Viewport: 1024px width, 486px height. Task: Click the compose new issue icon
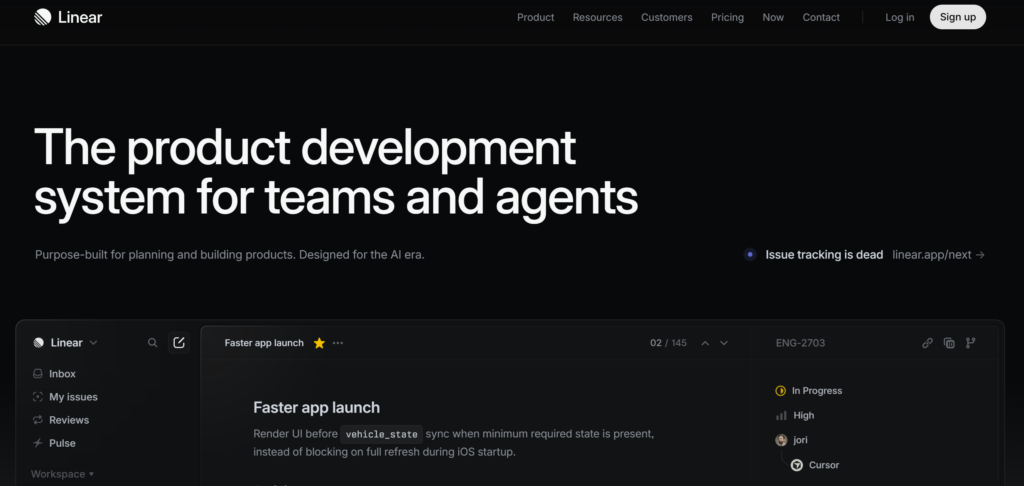click(x=179, y=342)
